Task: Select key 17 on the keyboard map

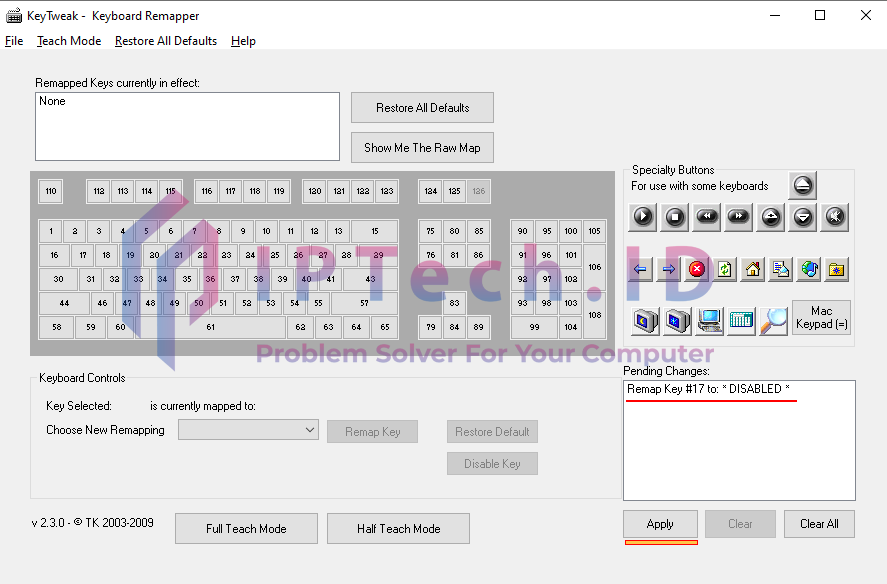Action: pos(83,255)
